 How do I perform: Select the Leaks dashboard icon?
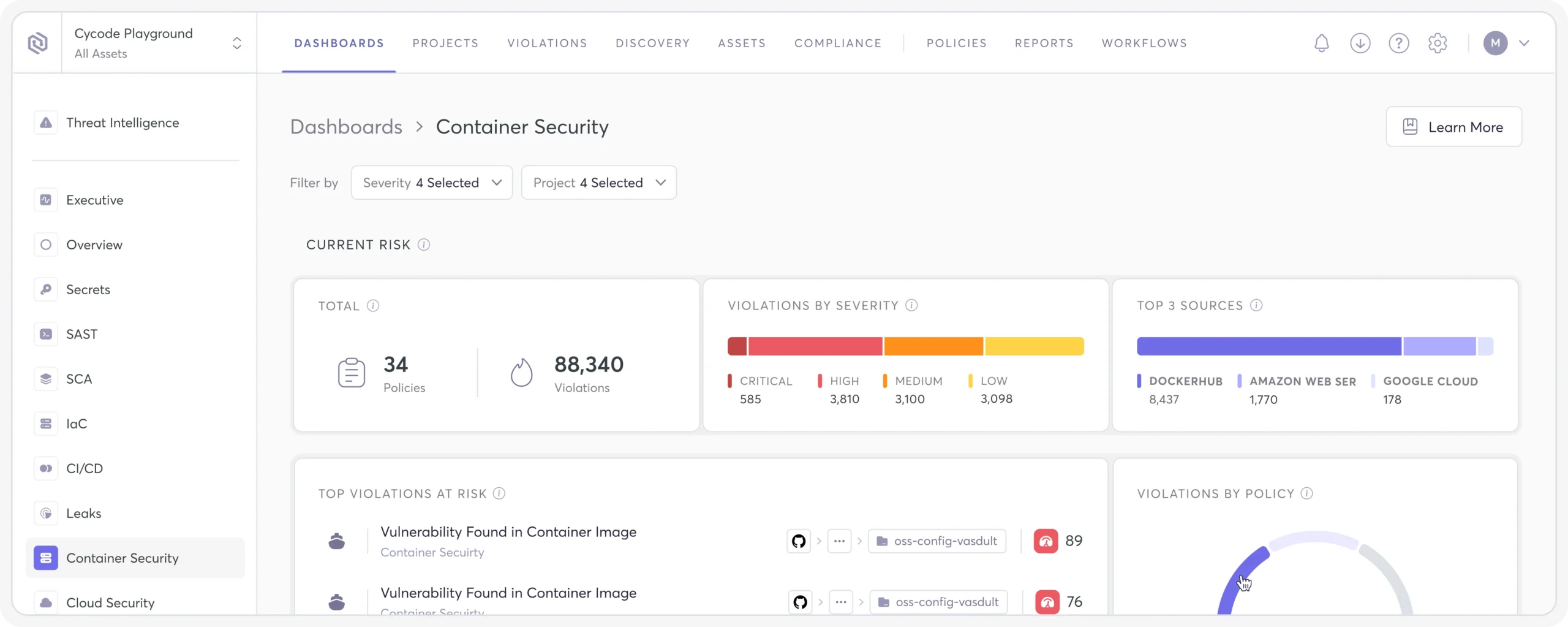45,513
